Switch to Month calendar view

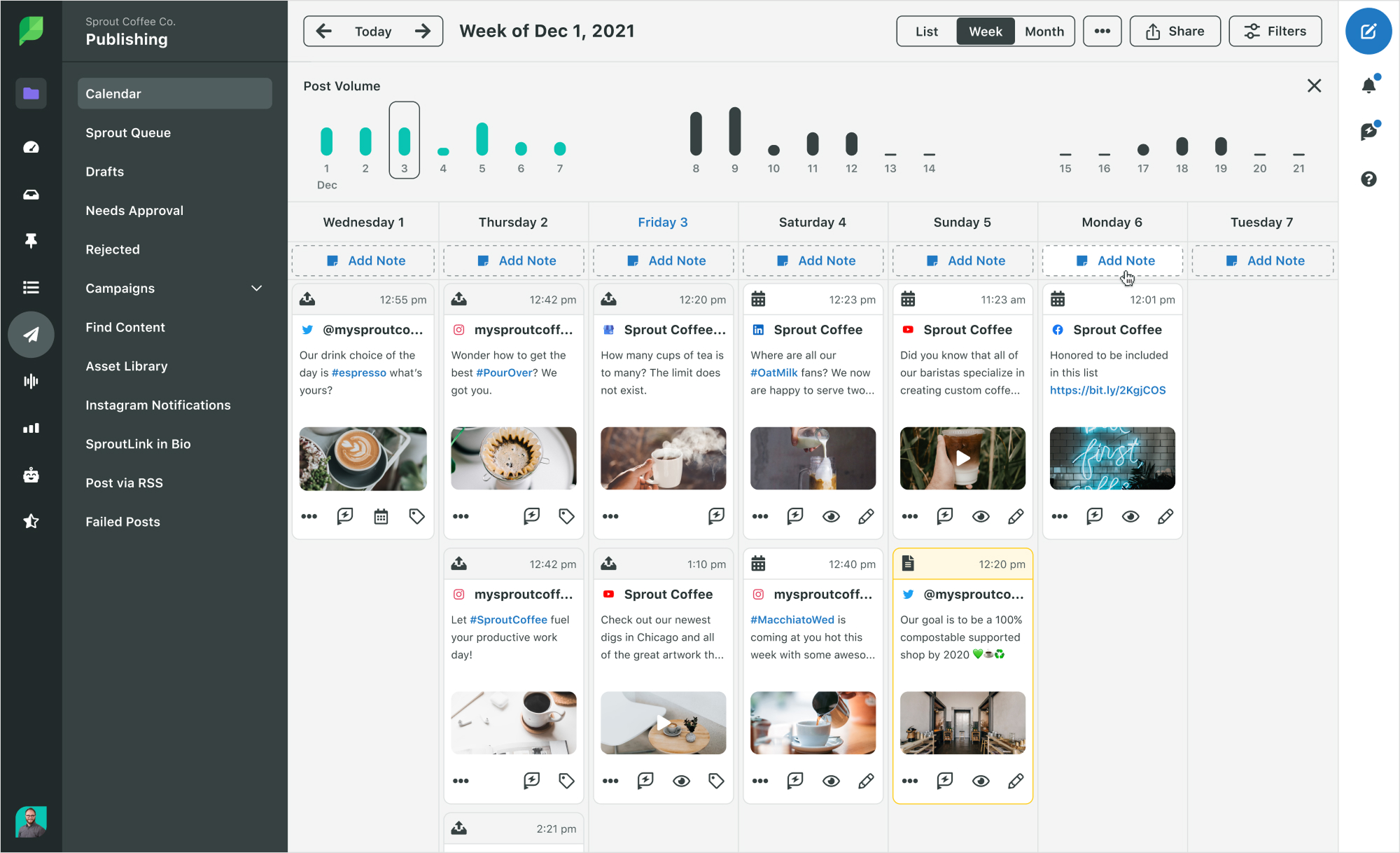[x=1042, y=30]
